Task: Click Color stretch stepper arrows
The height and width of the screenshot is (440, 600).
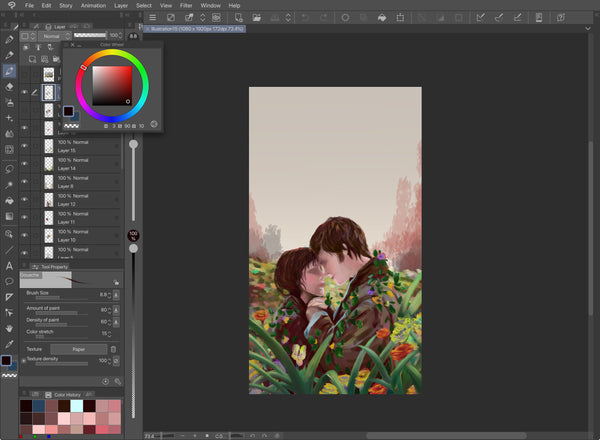Action: pos(109,334)
